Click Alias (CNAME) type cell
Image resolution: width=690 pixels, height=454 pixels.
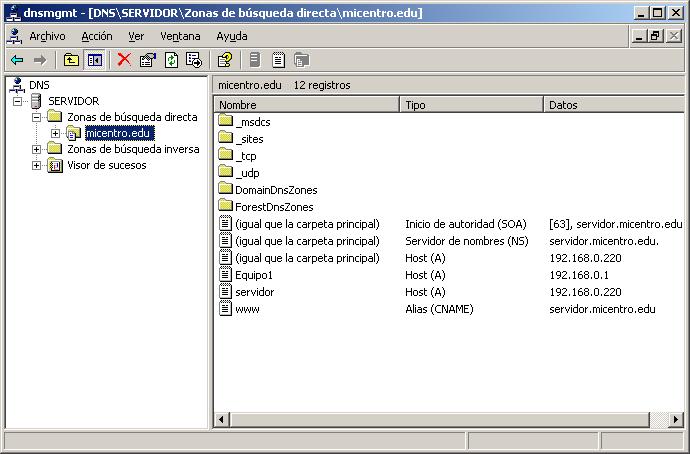(439, 309)
